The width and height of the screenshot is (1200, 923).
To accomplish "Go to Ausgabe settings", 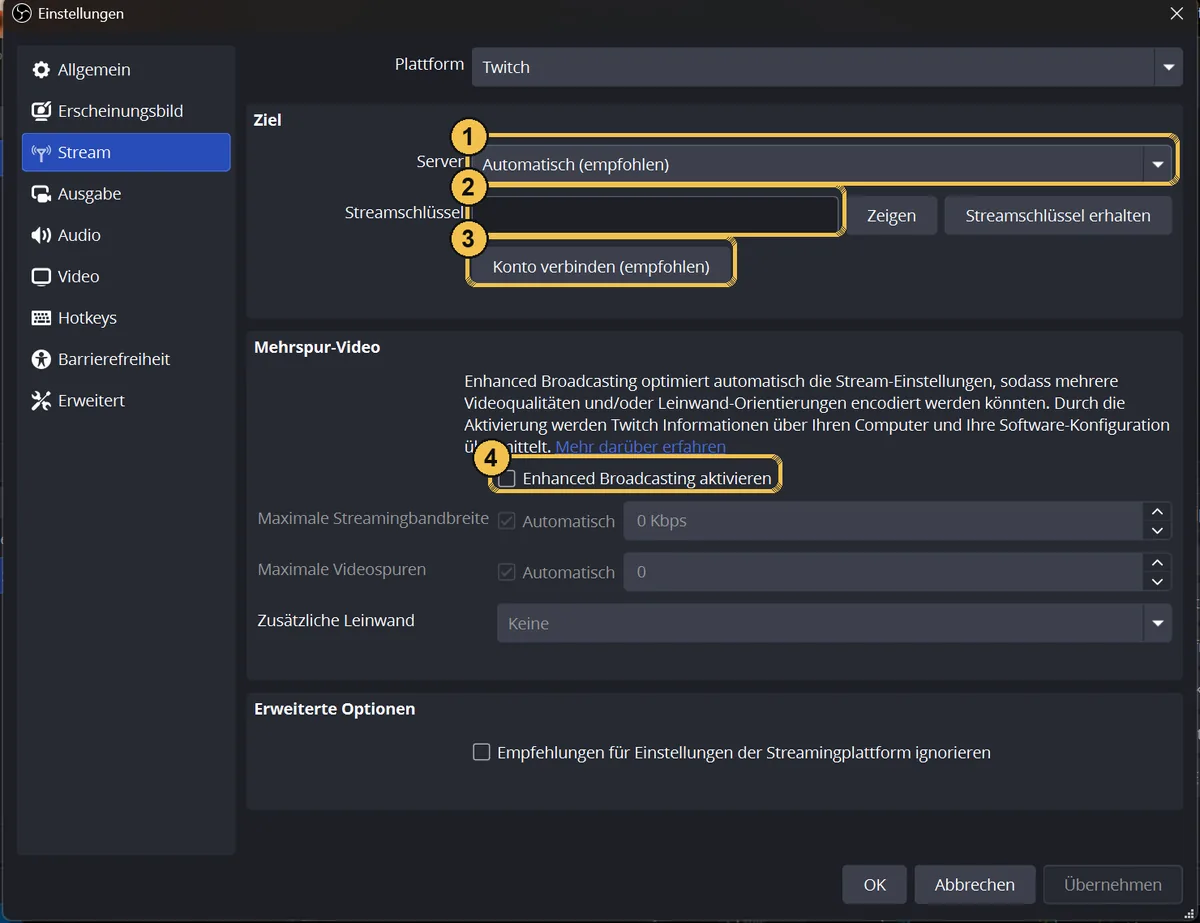I will pos(126,194).
